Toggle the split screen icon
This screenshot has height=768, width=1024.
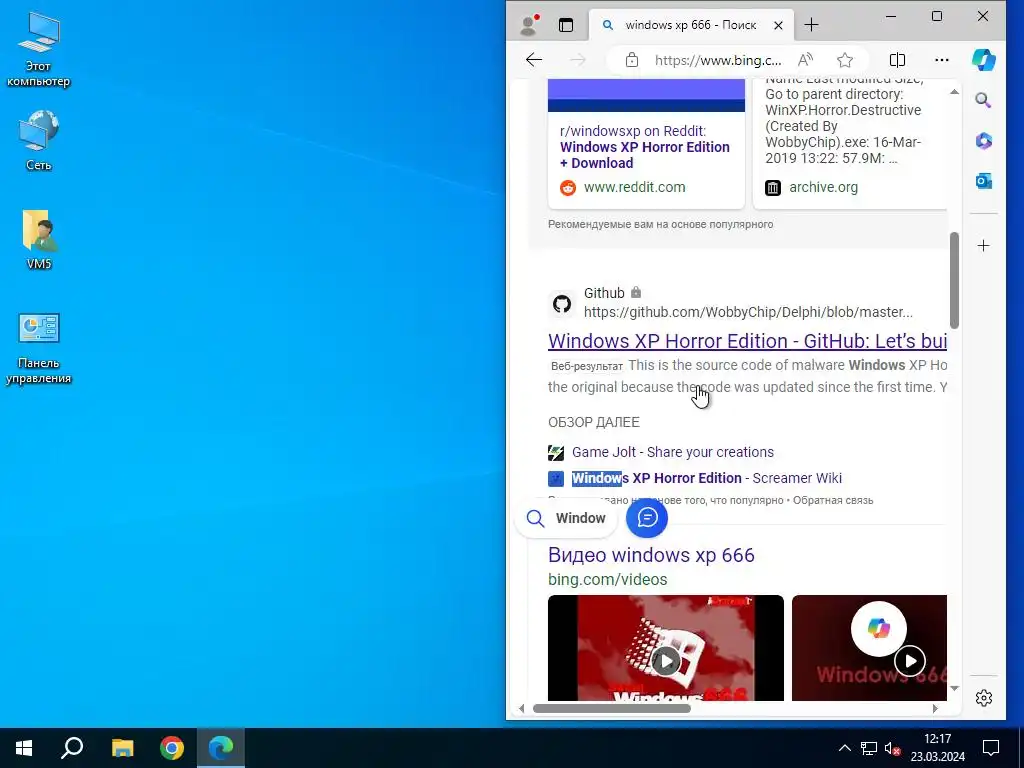coord(897,60)
